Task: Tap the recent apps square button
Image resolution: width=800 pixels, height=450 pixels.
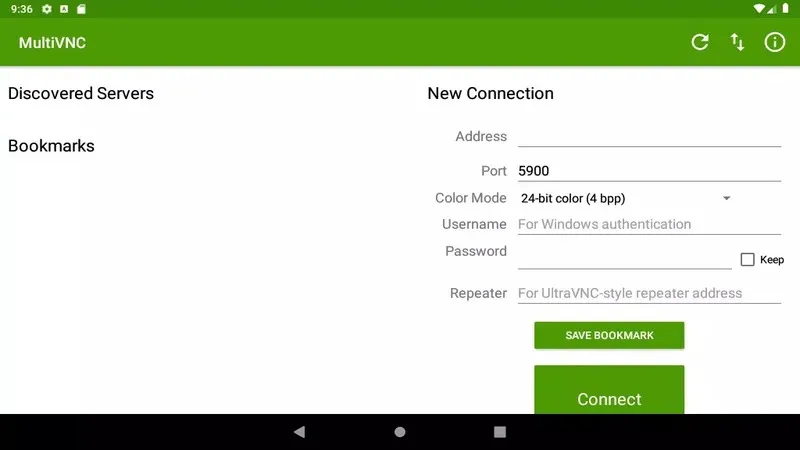Action: point(500,432)
